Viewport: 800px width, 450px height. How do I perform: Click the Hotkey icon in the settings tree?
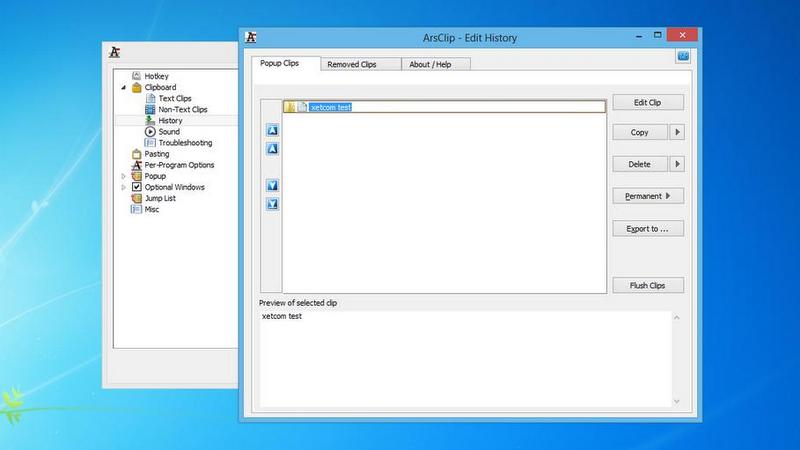[136, 76]
